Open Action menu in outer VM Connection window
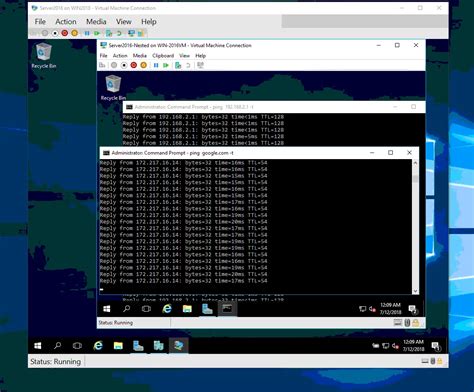The height and width of the screenshot is (392, 474). pos(66,22)
